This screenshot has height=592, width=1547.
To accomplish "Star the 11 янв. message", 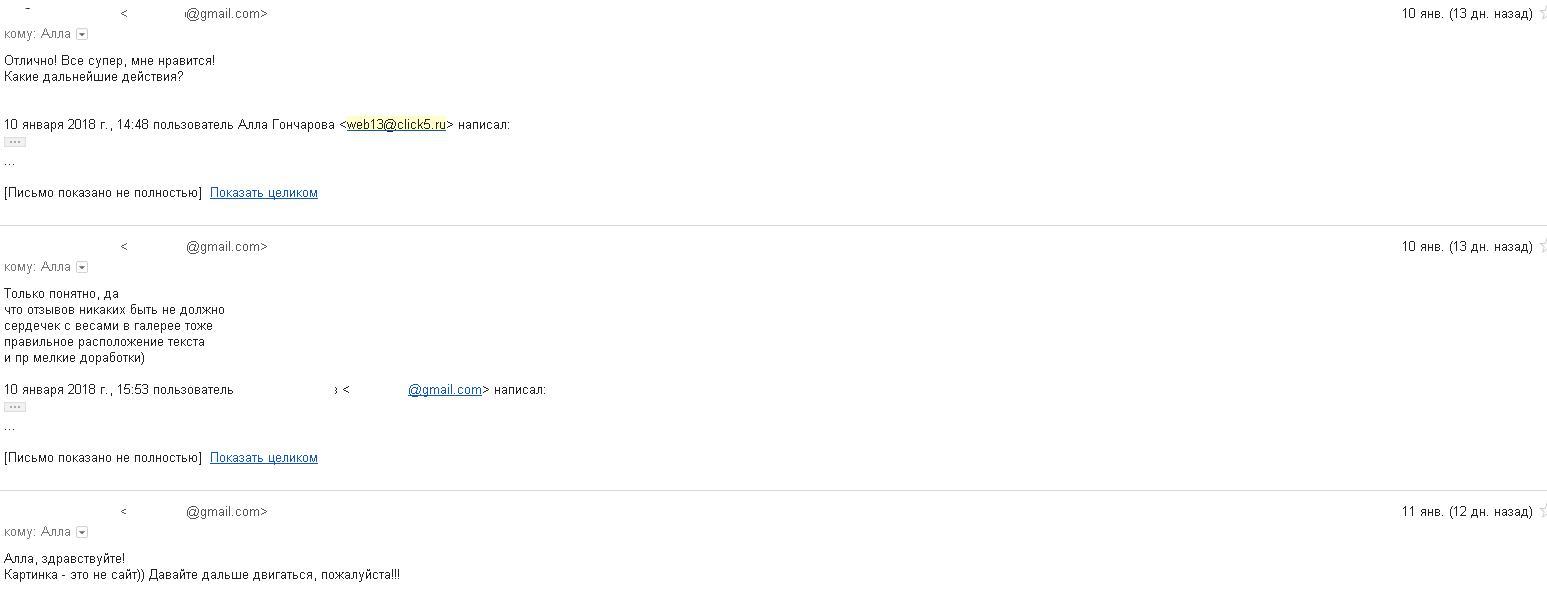I will click(x=1543, y=511).
